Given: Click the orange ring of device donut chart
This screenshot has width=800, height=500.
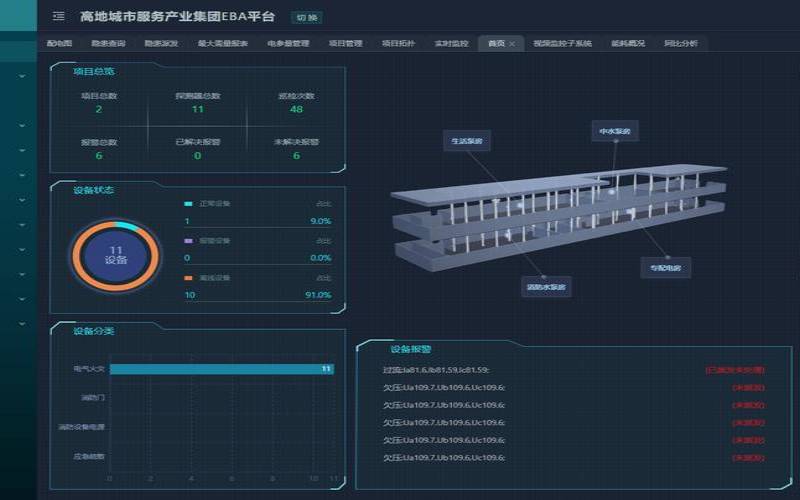Looking at the screenshot, I should 116,287.
